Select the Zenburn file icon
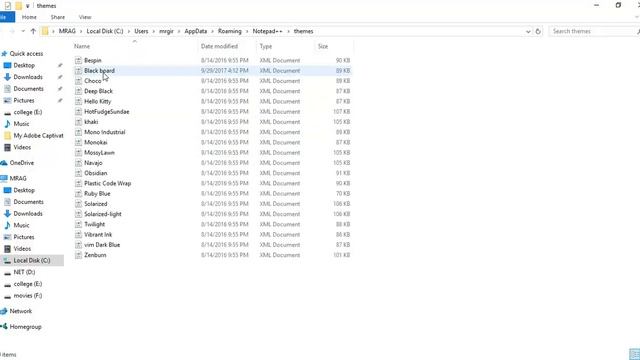Viewport: 640px width, 360px height. (78, 255)
